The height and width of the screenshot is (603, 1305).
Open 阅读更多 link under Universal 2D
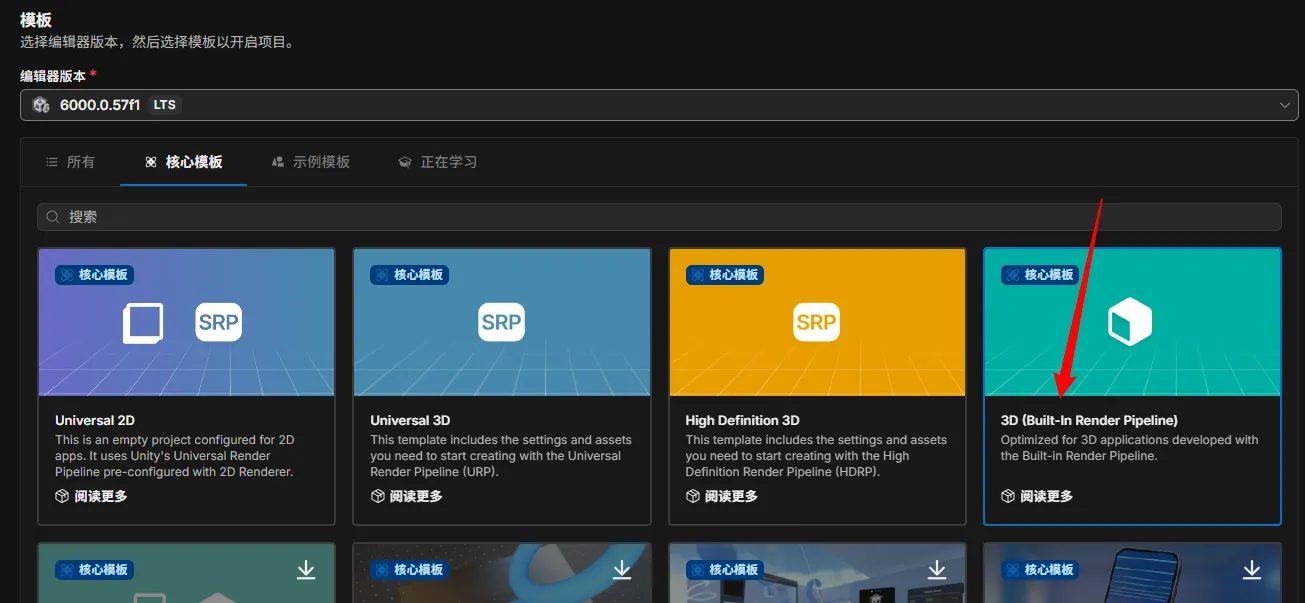[x=91, y=496]
